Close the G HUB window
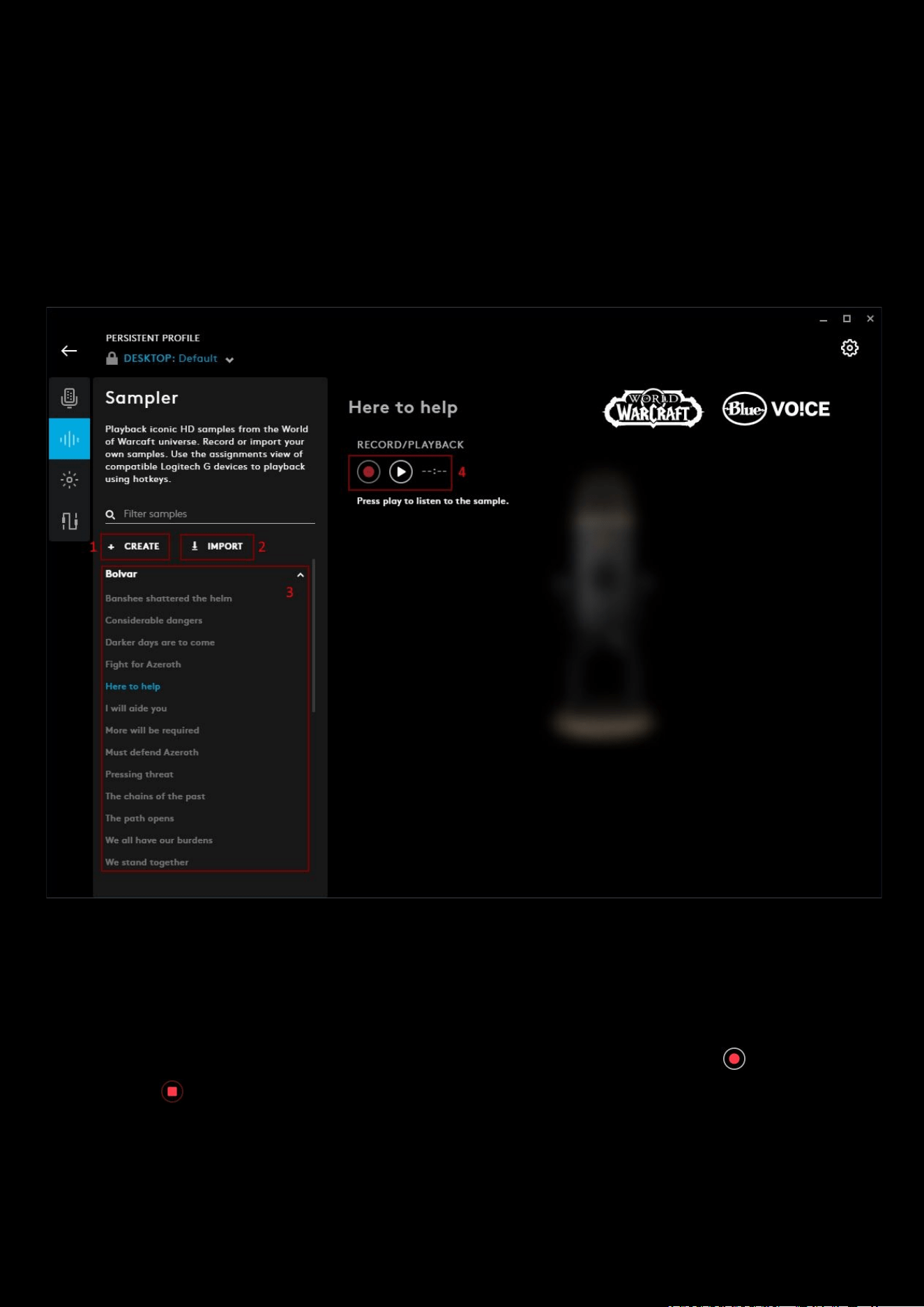This screenshot has height=1307, width=924. pos(870,319)
